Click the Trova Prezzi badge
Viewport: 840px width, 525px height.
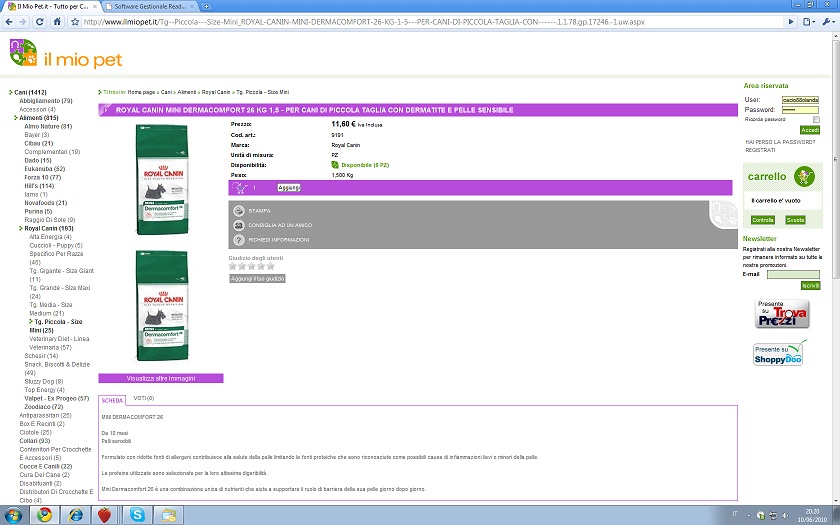point(782,314)
